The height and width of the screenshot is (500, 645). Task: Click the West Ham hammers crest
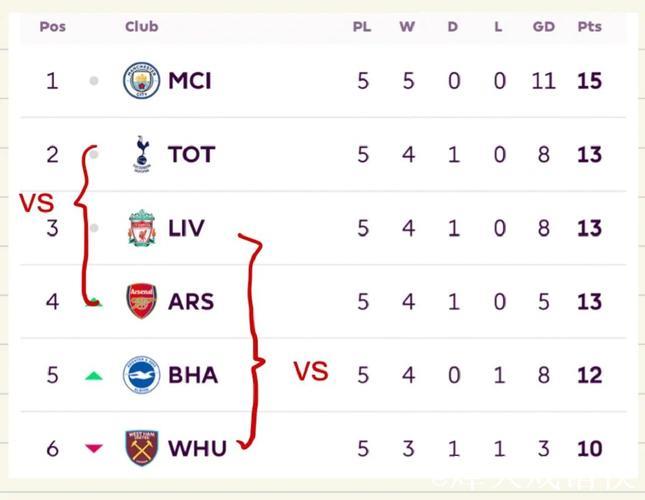pyautogui.click(x=141, y=448)
